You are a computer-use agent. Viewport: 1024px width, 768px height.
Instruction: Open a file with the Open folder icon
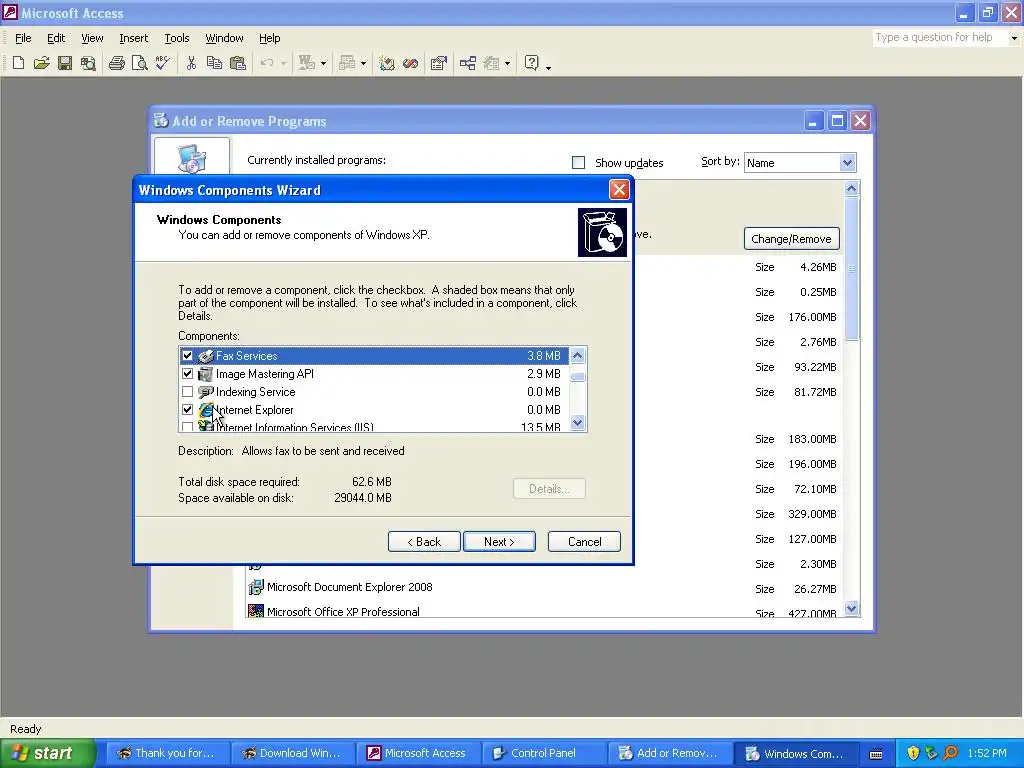pos(42,63)
